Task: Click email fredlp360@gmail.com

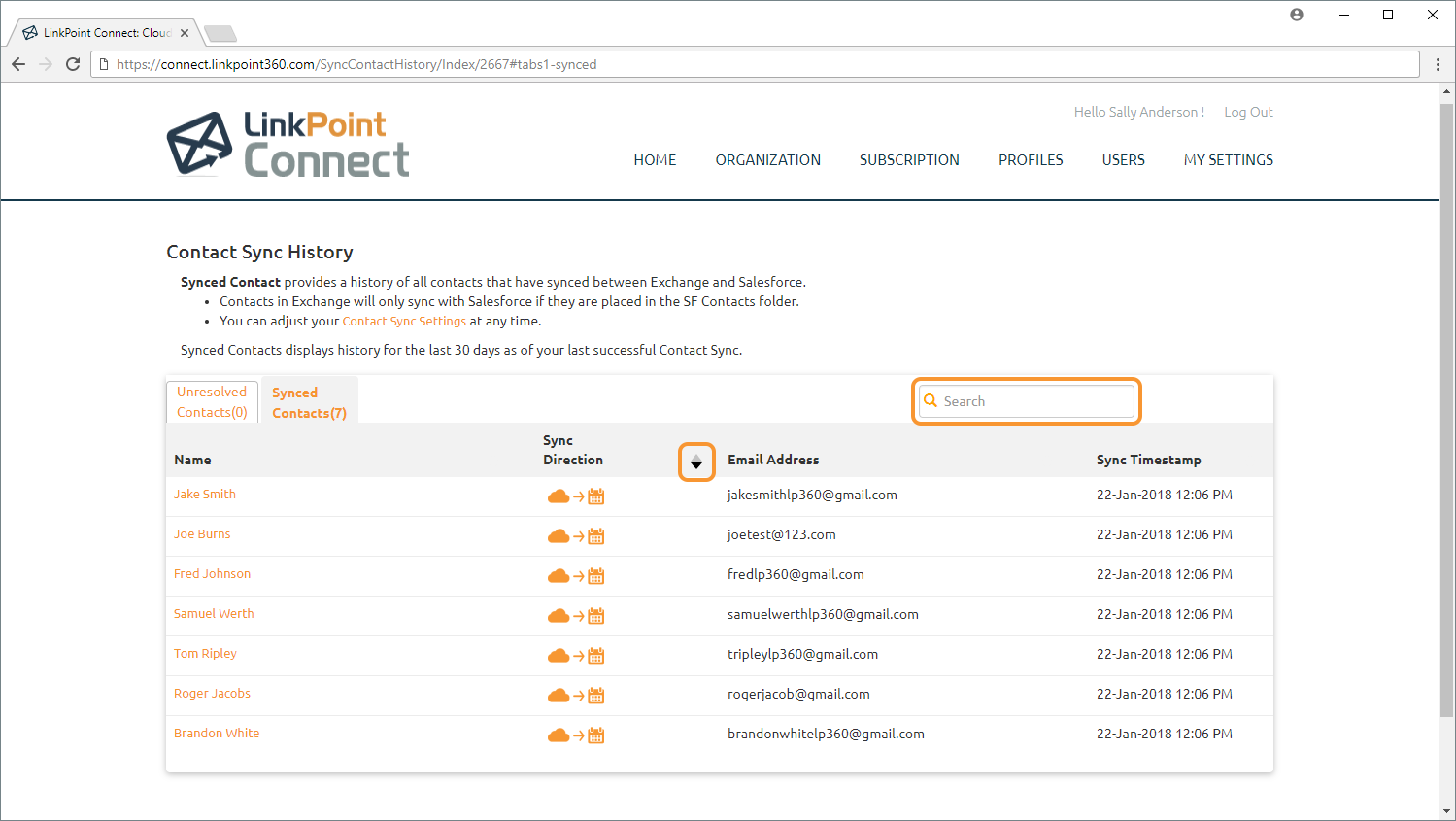Action: pyautogui.click(x=796, y=575)
